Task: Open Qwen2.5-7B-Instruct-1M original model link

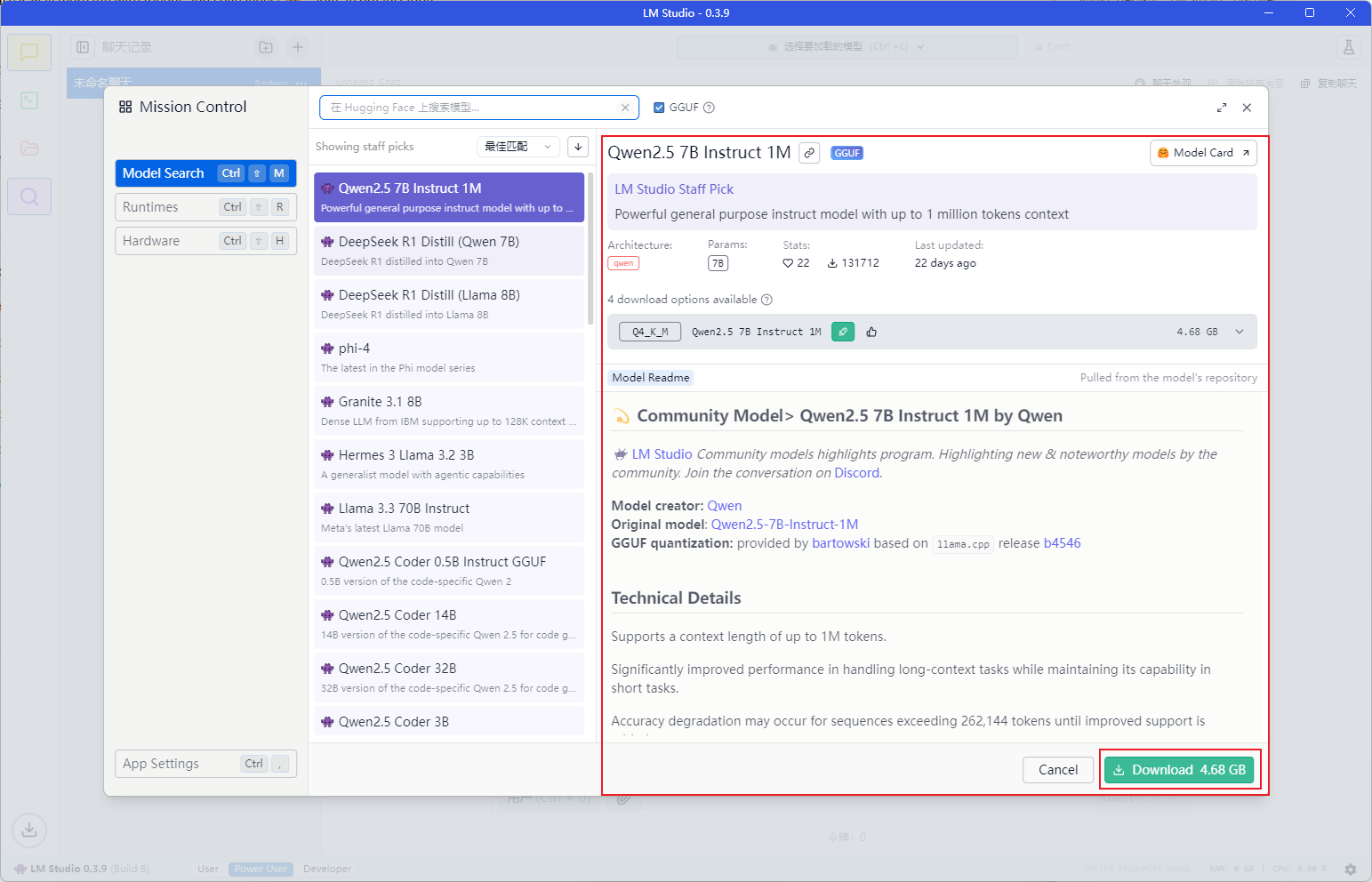Action: click(x=784, y=525)
